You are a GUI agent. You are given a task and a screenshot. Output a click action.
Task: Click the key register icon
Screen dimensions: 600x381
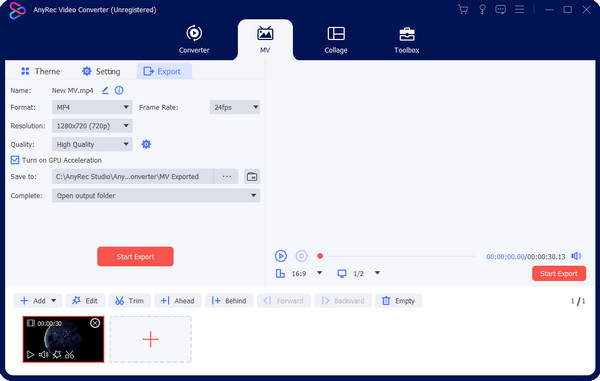point(482,10)
